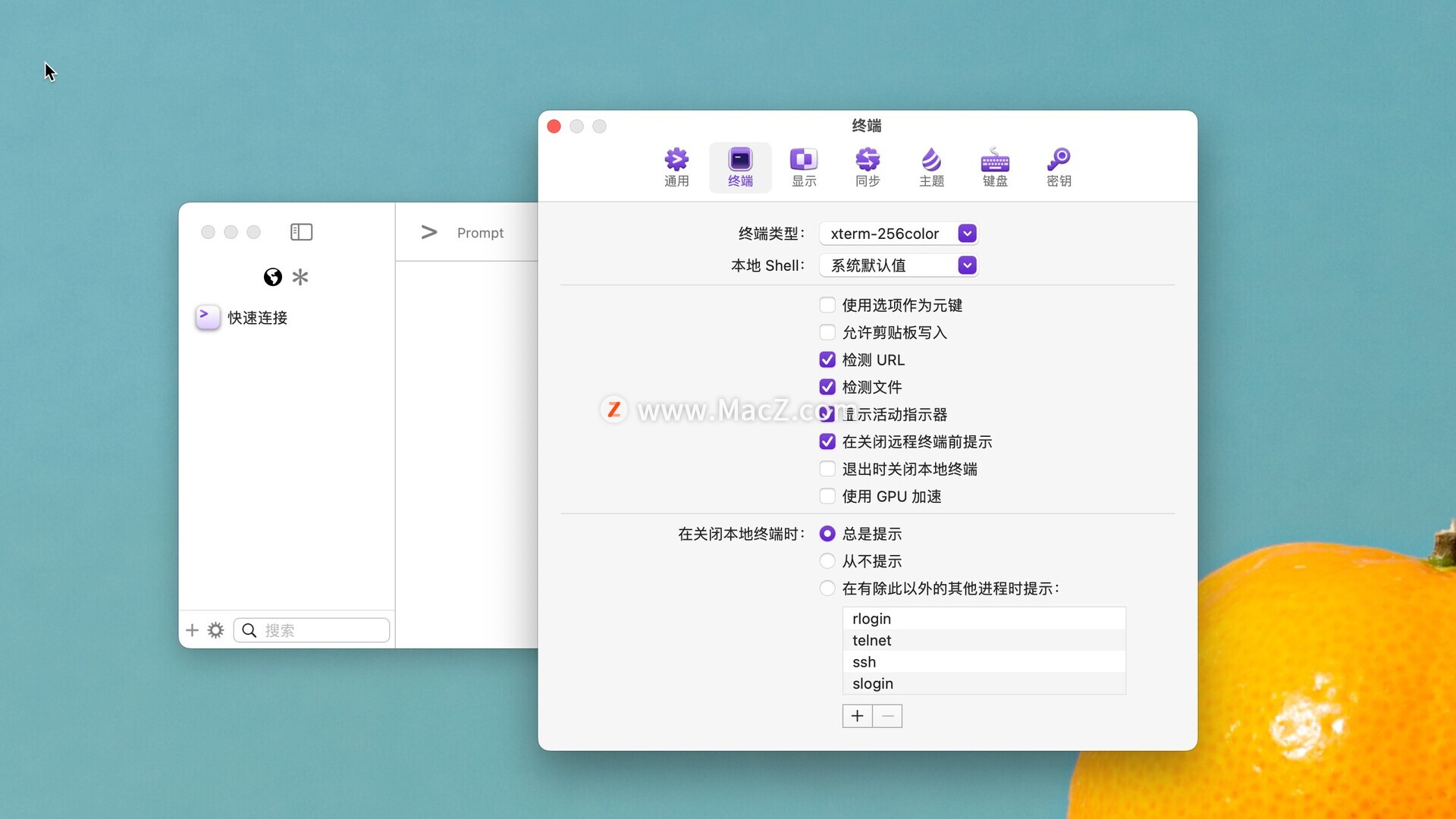Screen dimensions: 1456x819
Task: Select telnet in the process list
Action: 872,641
